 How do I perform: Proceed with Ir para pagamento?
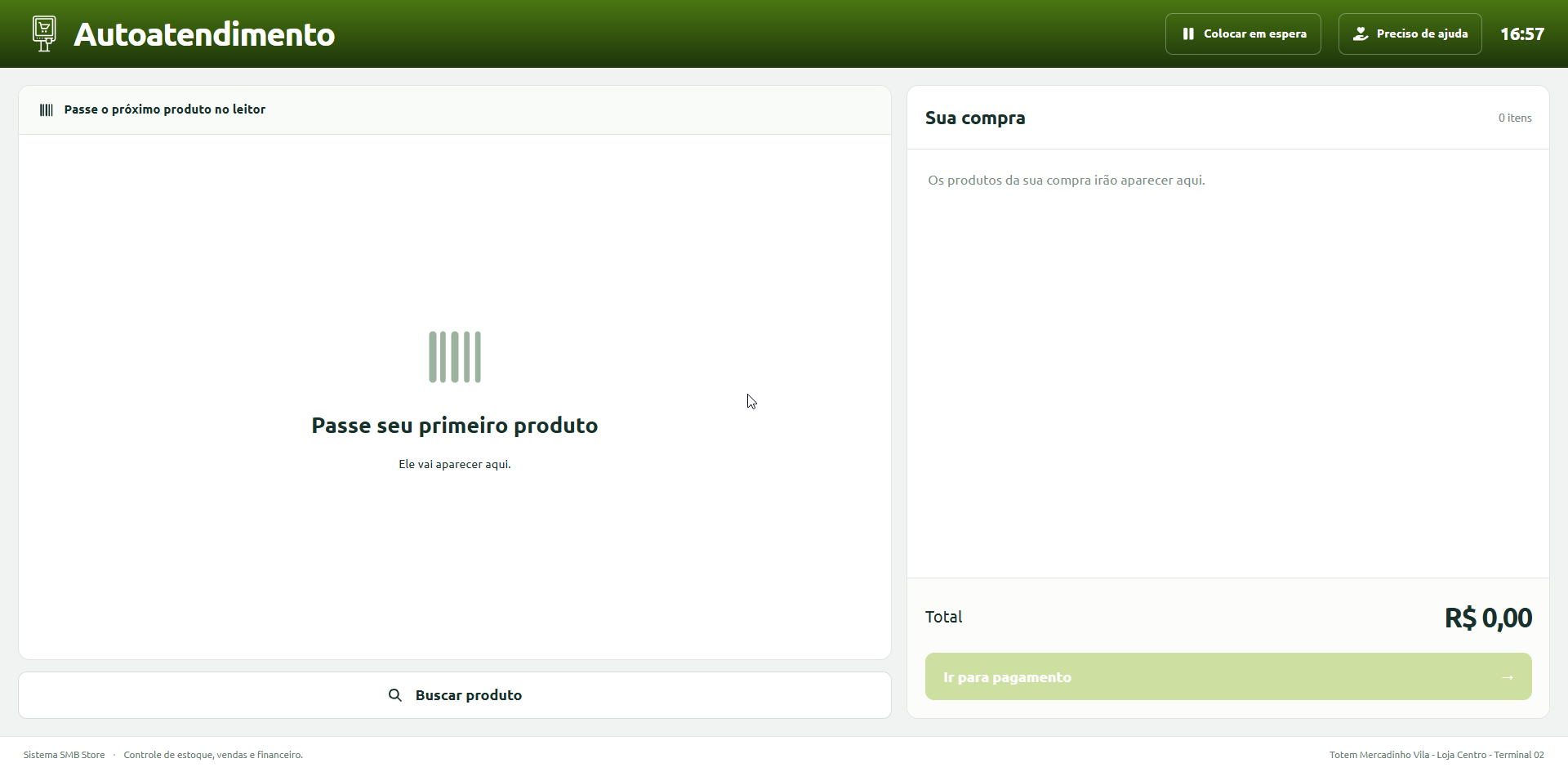[1228, 676]
